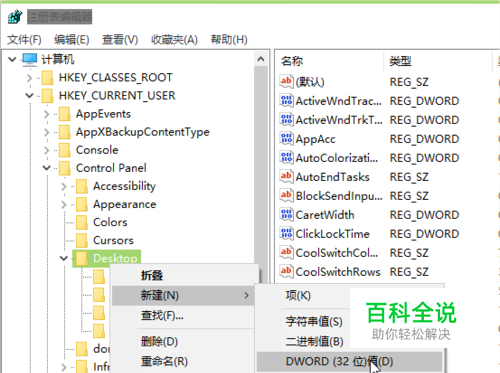Create a new 二进制值(B) value

[x=314, y=341]
